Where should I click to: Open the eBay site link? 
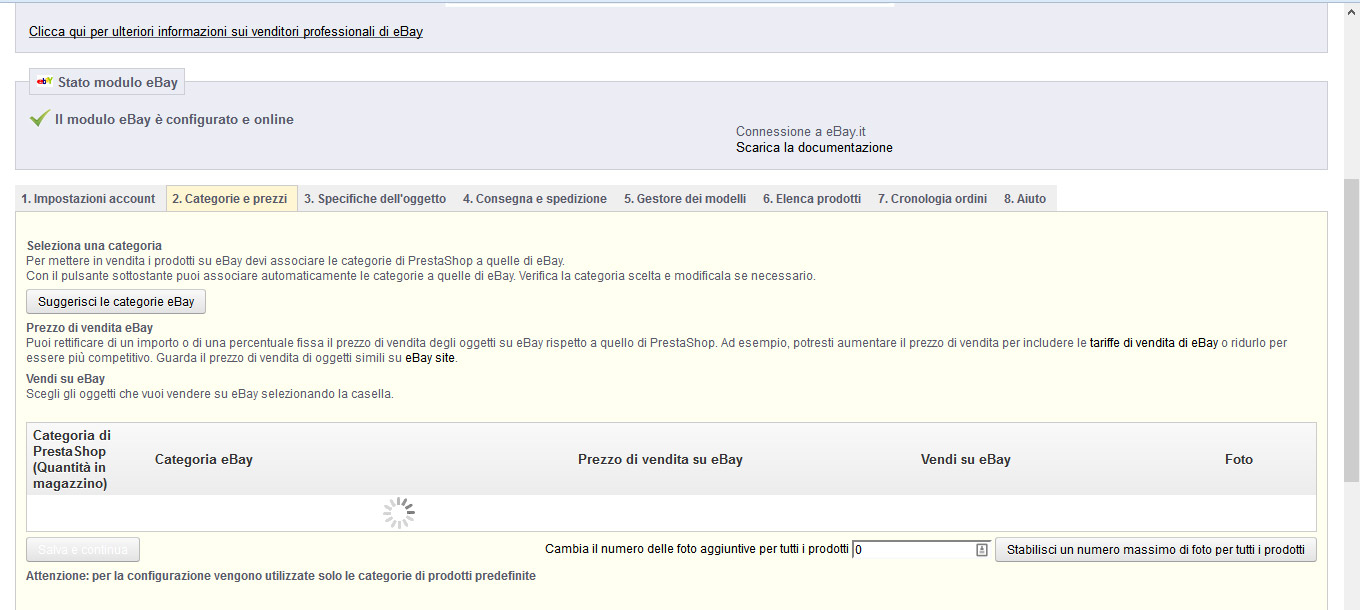[430, 358]
